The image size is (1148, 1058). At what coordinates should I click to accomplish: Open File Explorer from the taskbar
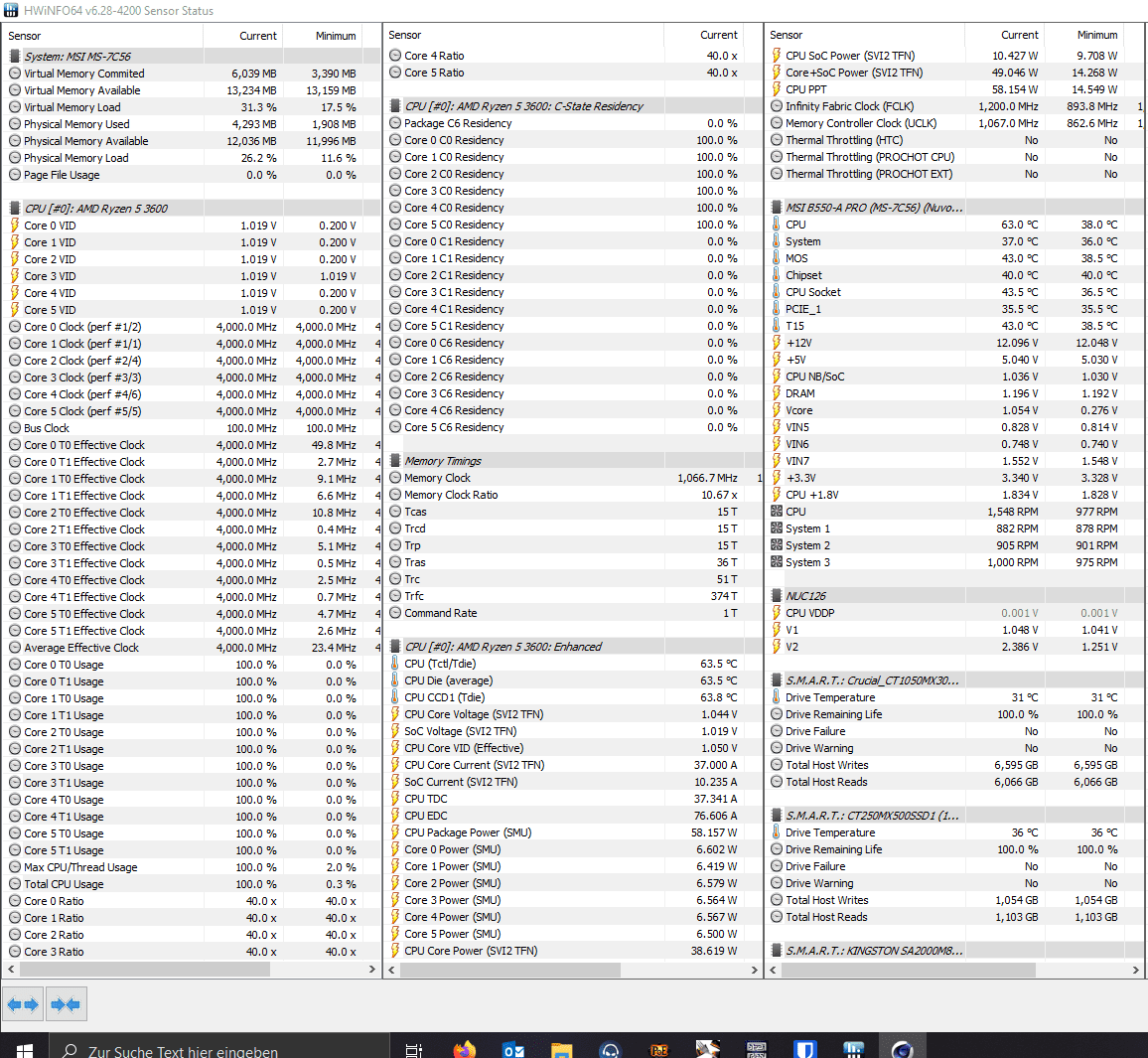pos(561,1050)
